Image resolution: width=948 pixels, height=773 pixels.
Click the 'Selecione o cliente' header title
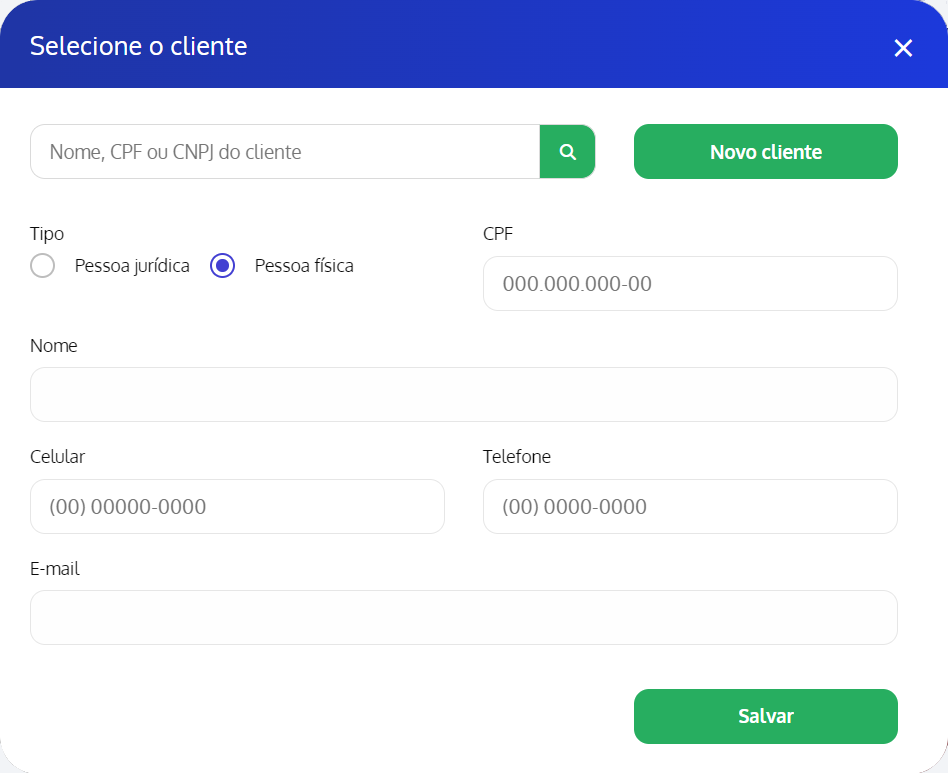[x=139, y=46]
